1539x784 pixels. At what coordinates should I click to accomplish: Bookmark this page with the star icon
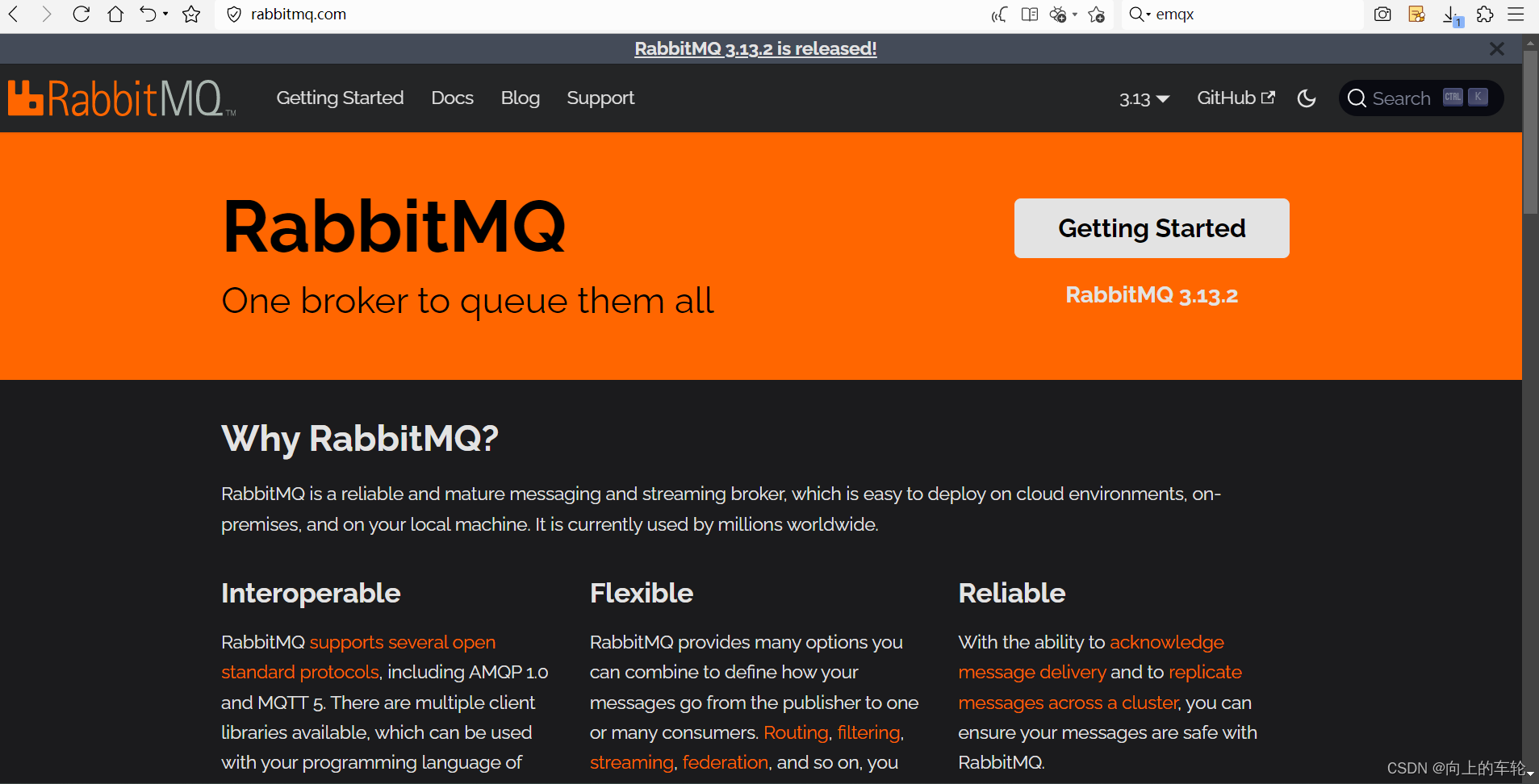coord(191,14)
